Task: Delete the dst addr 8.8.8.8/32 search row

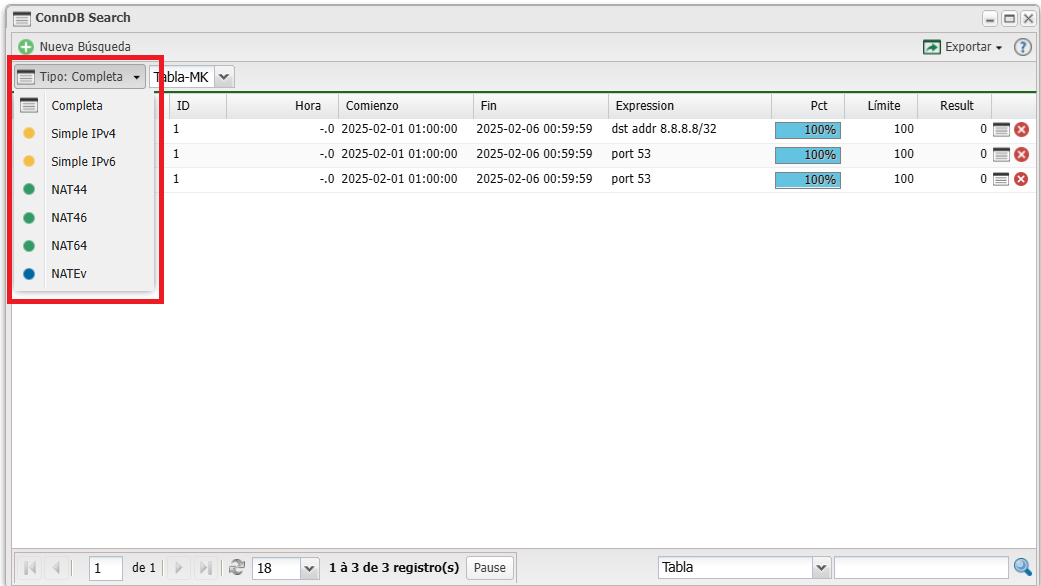Action: click(1021, 129)
